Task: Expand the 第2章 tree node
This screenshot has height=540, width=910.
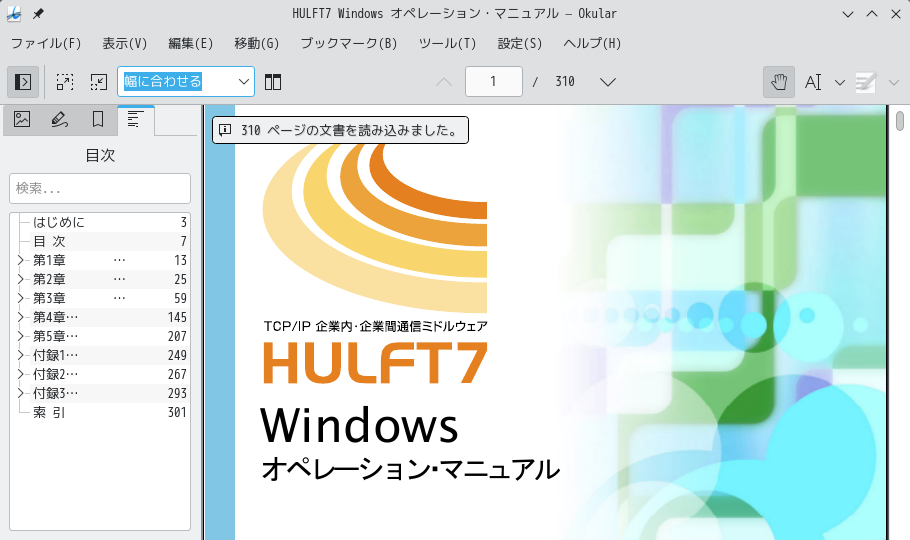Action: tap(21, 279)
